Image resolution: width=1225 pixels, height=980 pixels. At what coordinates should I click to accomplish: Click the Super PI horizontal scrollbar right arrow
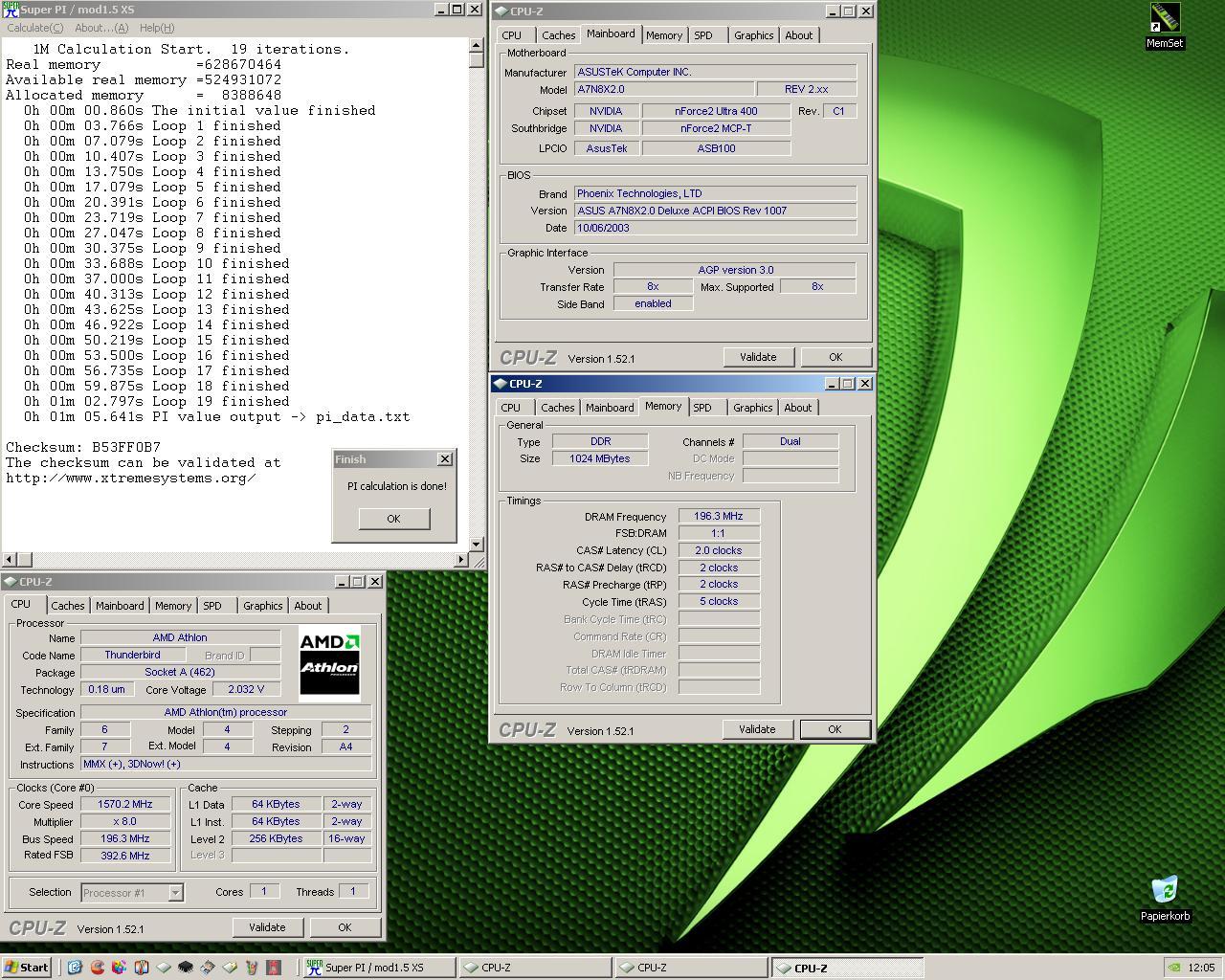pyautogui.click(x=461, y=559)
